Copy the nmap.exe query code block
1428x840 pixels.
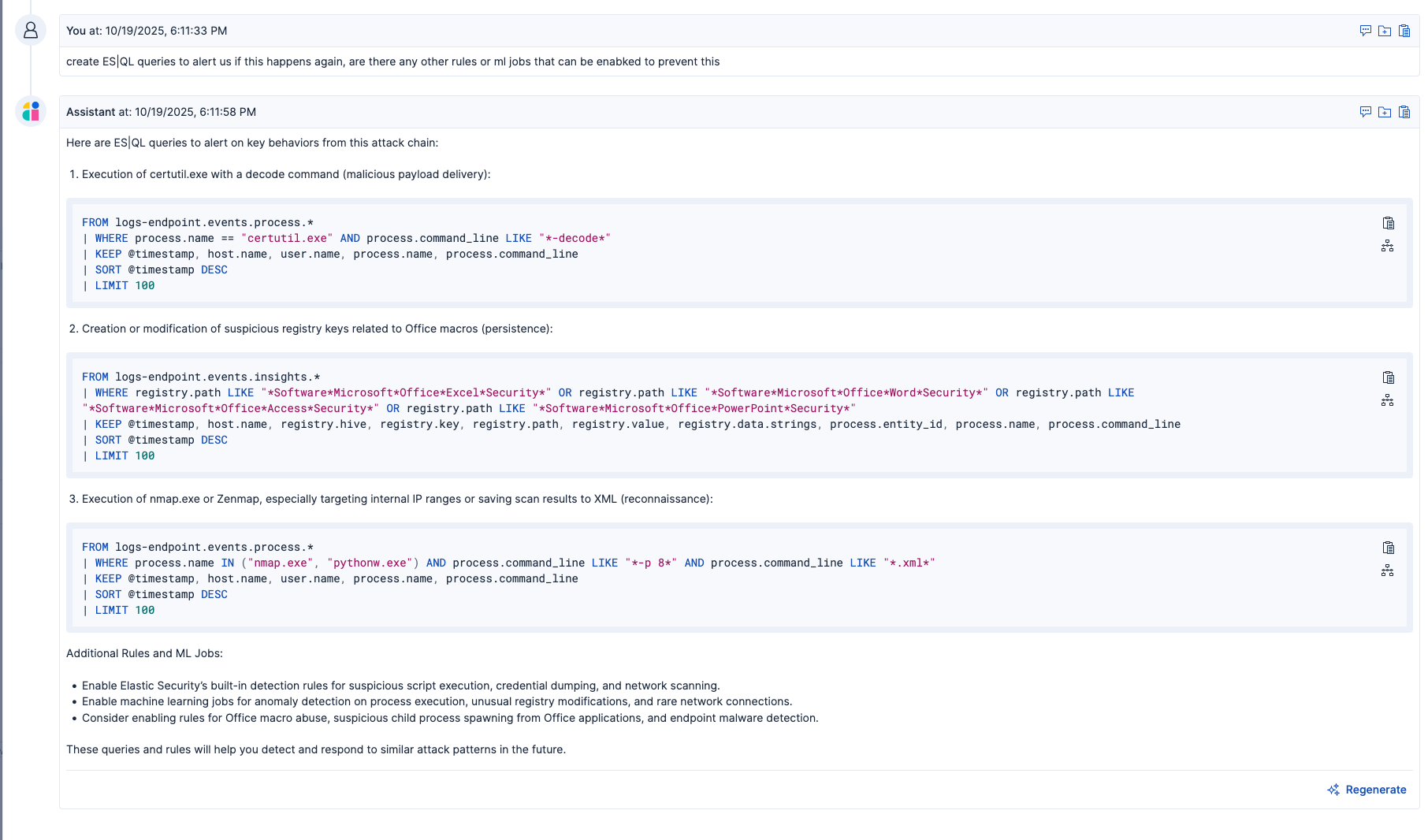(1388, 548)
